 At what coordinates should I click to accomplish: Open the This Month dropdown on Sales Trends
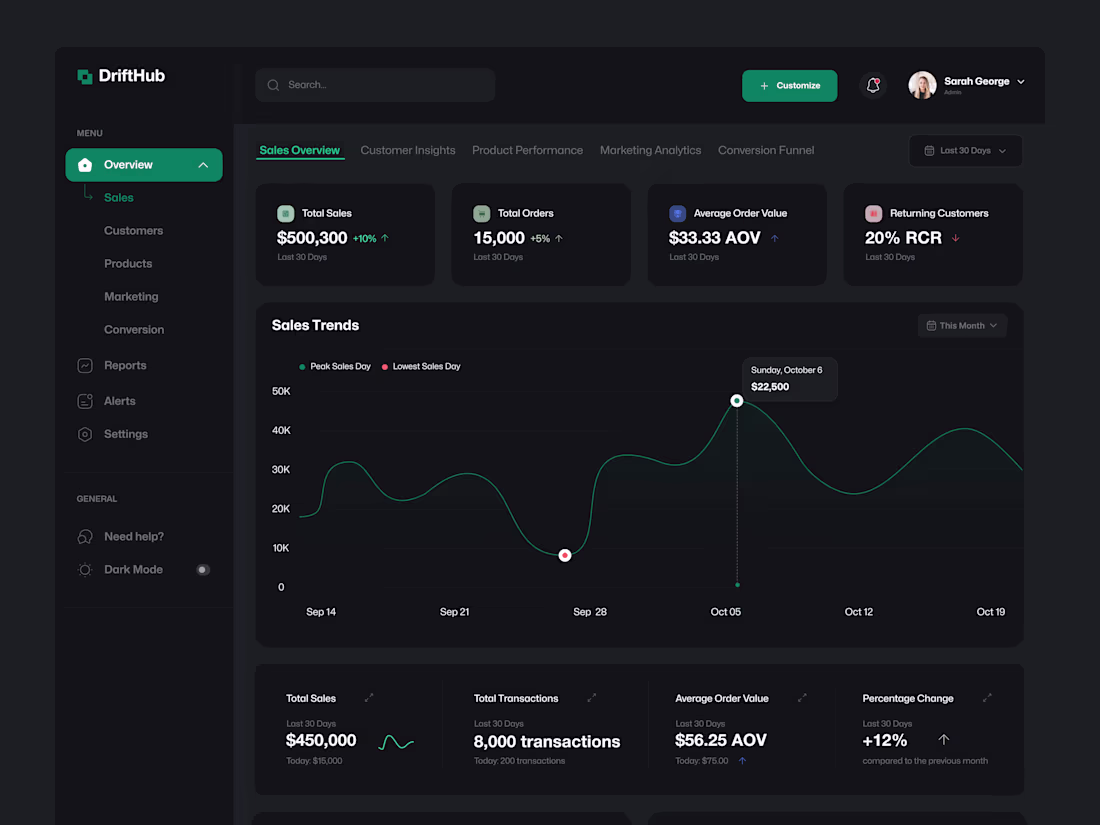[x=961, y=325]
